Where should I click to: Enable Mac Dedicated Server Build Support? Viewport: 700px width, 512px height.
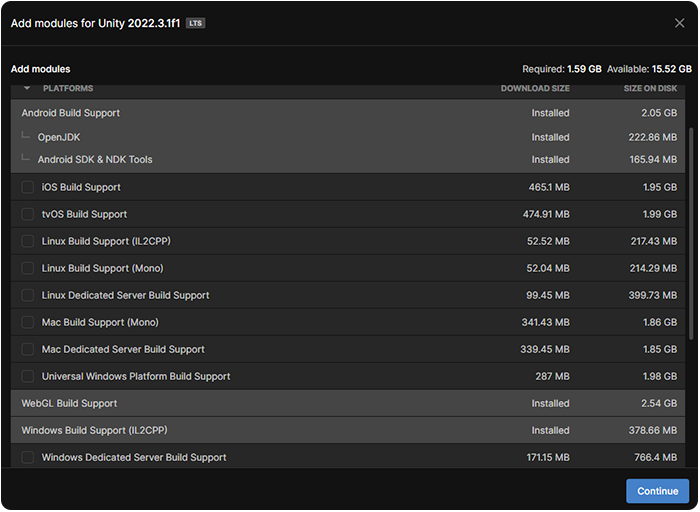28,349
